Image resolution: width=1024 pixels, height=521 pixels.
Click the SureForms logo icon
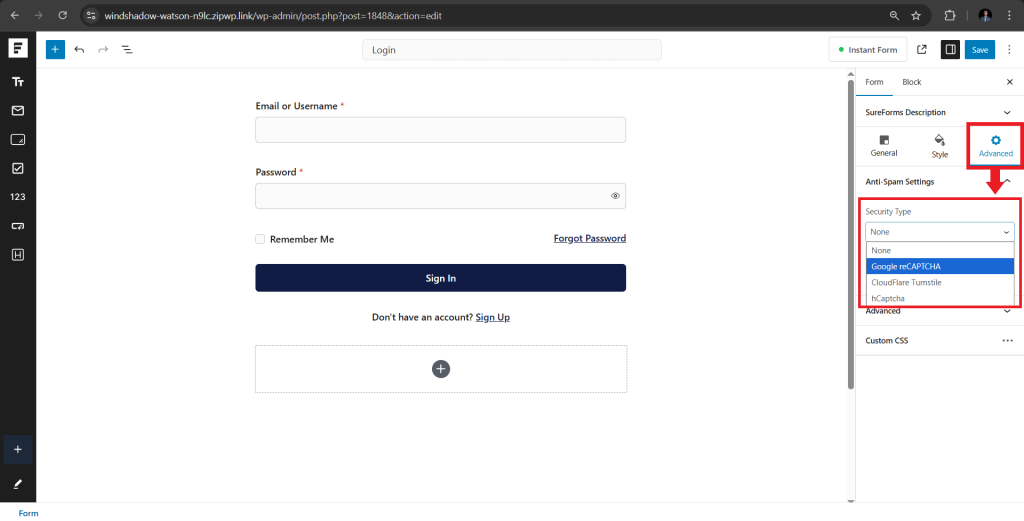point(18,49)
